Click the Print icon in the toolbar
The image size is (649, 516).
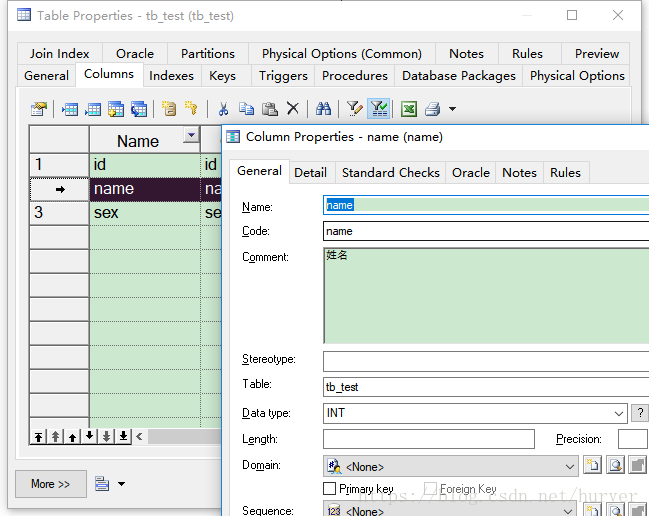[433, 109]
